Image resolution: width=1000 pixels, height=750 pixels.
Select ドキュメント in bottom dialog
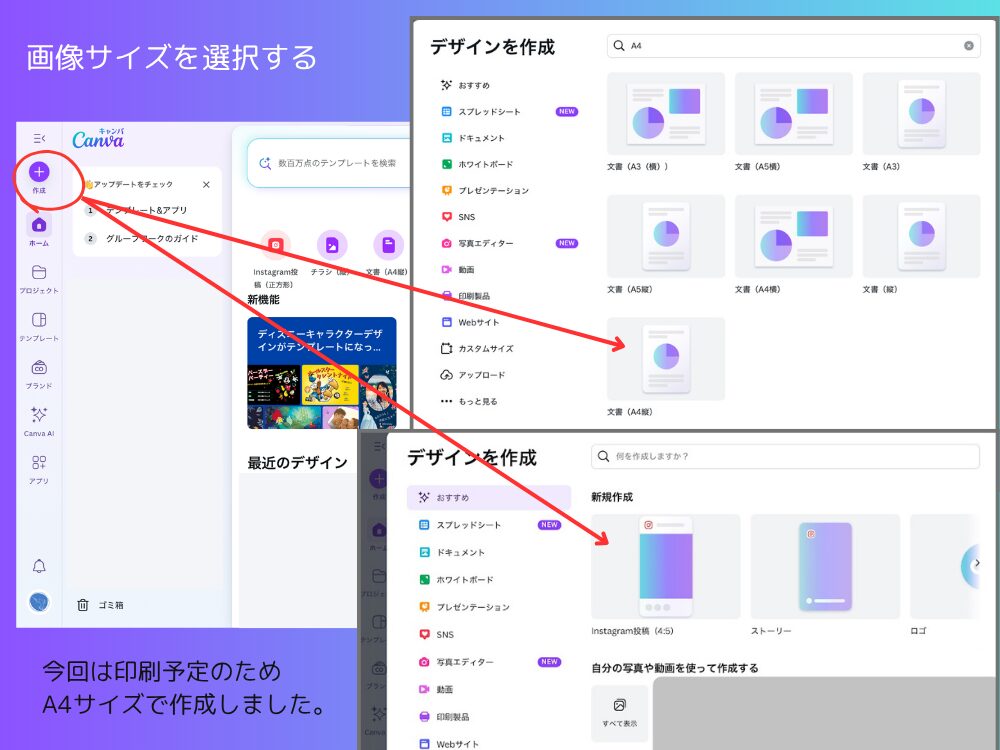pos(452,552)
